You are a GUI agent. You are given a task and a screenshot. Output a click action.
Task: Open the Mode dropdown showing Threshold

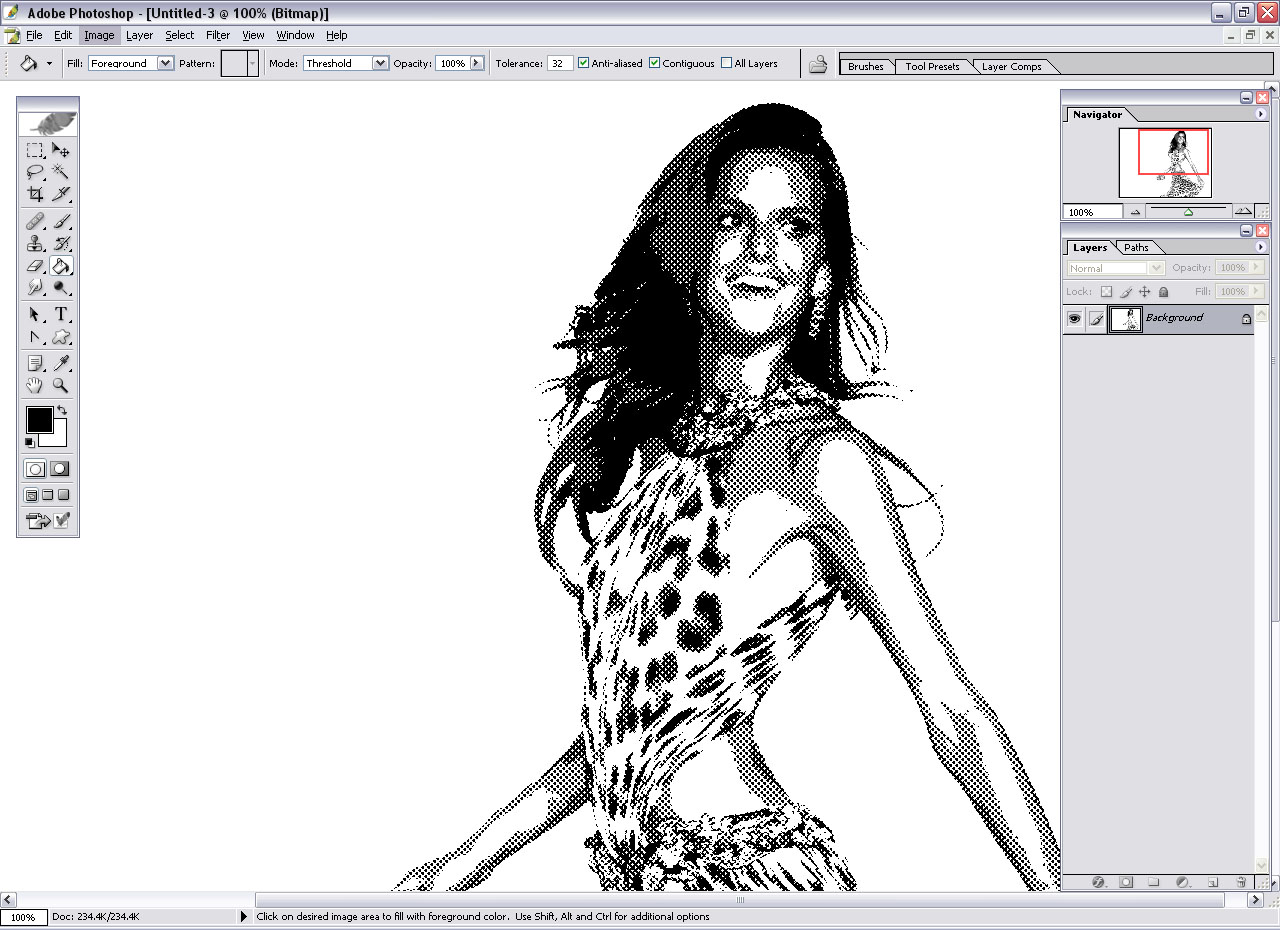[x=380, y=63]
